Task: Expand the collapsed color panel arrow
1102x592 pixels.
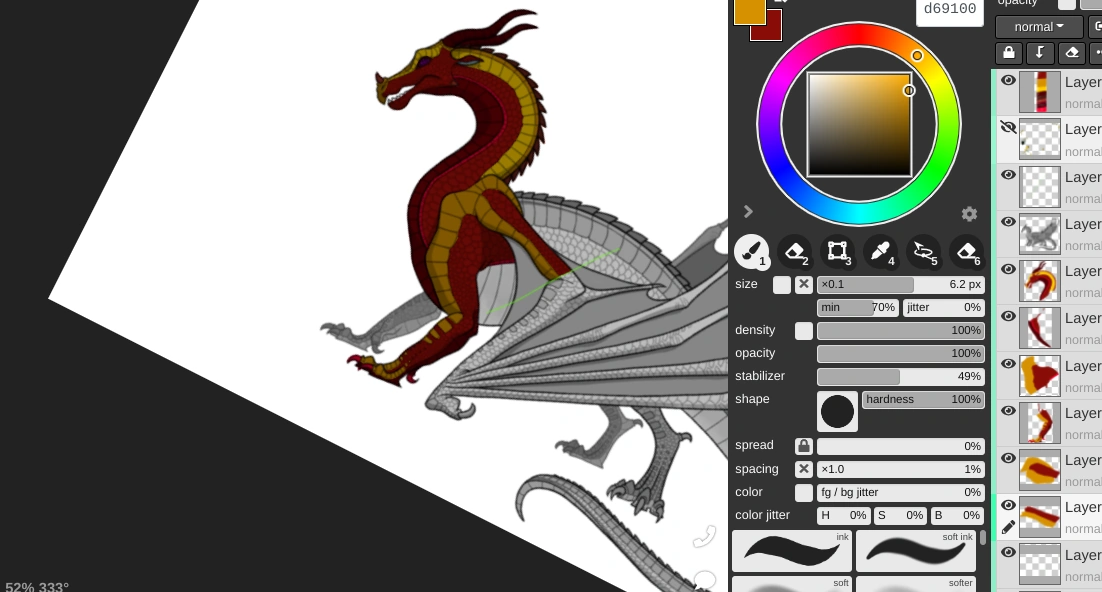Action: (x=748, y=211)
